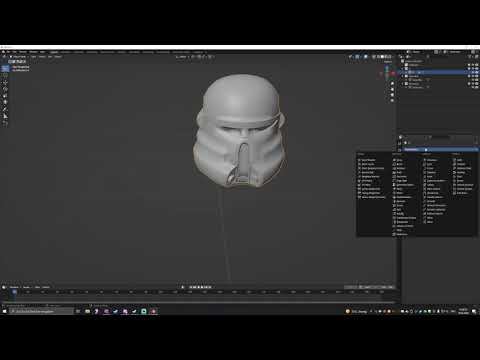Choose Decimate modifier

point(401,176)
